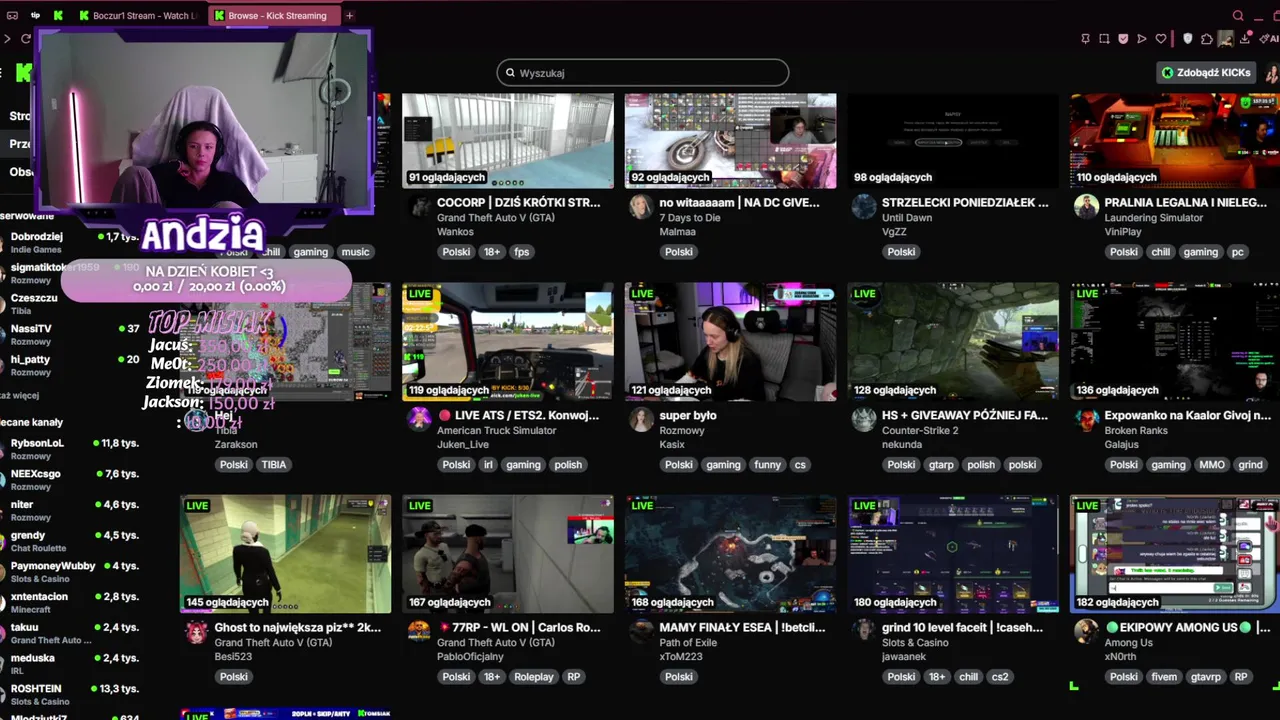The image size is (1280, 720).
Task: Open the GX Corner gamepad icon
Action: click(x=12, y=16)
